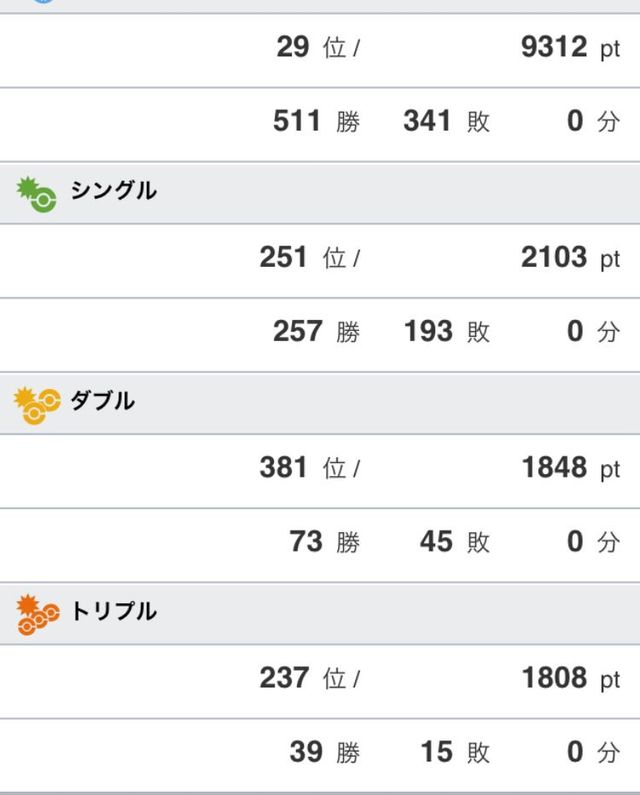Click the yellow Double battle icon

click(38, 406)
